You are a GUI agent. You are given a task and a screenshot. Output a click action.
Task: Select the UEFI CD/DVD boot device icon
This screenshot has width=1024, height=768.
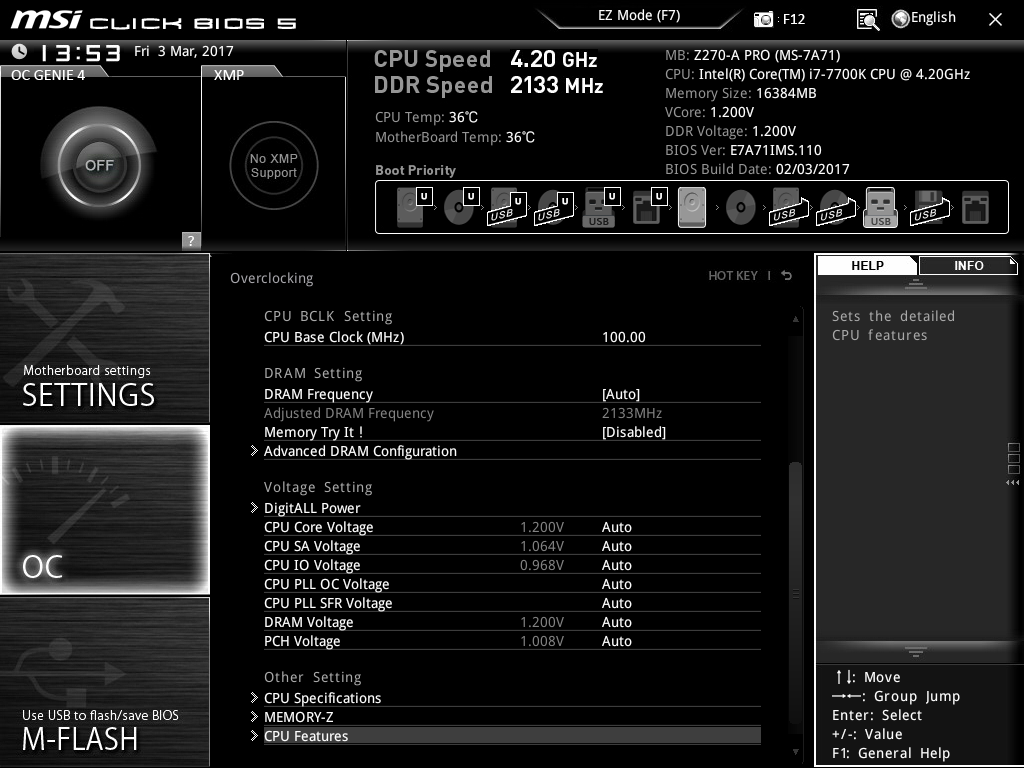point(461,207)
